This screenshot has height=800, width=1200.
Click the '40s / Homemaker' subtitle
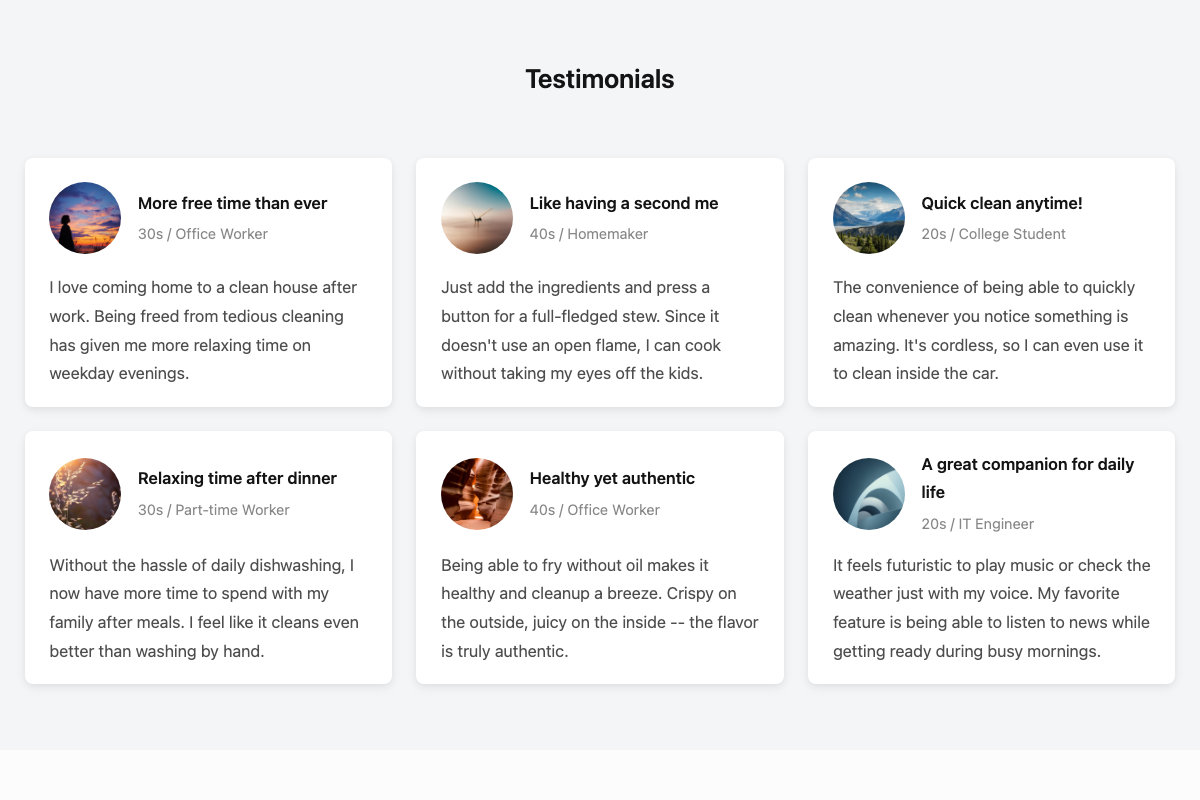pos(589,234)
